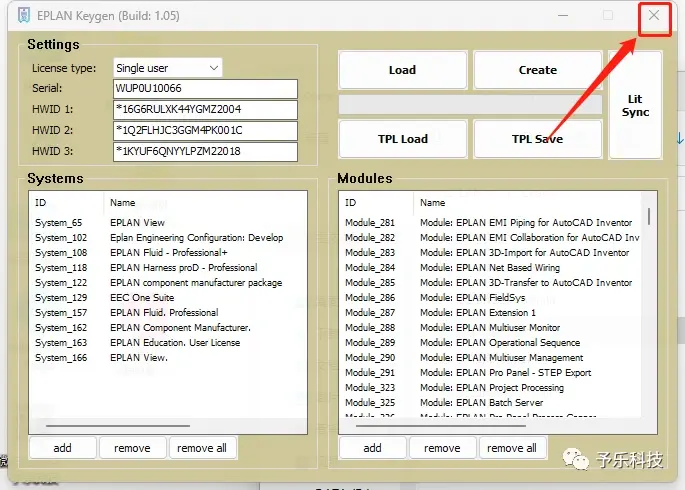
Task: Select the Module_325 Batch Server row
Action: [x=490, y=403]
